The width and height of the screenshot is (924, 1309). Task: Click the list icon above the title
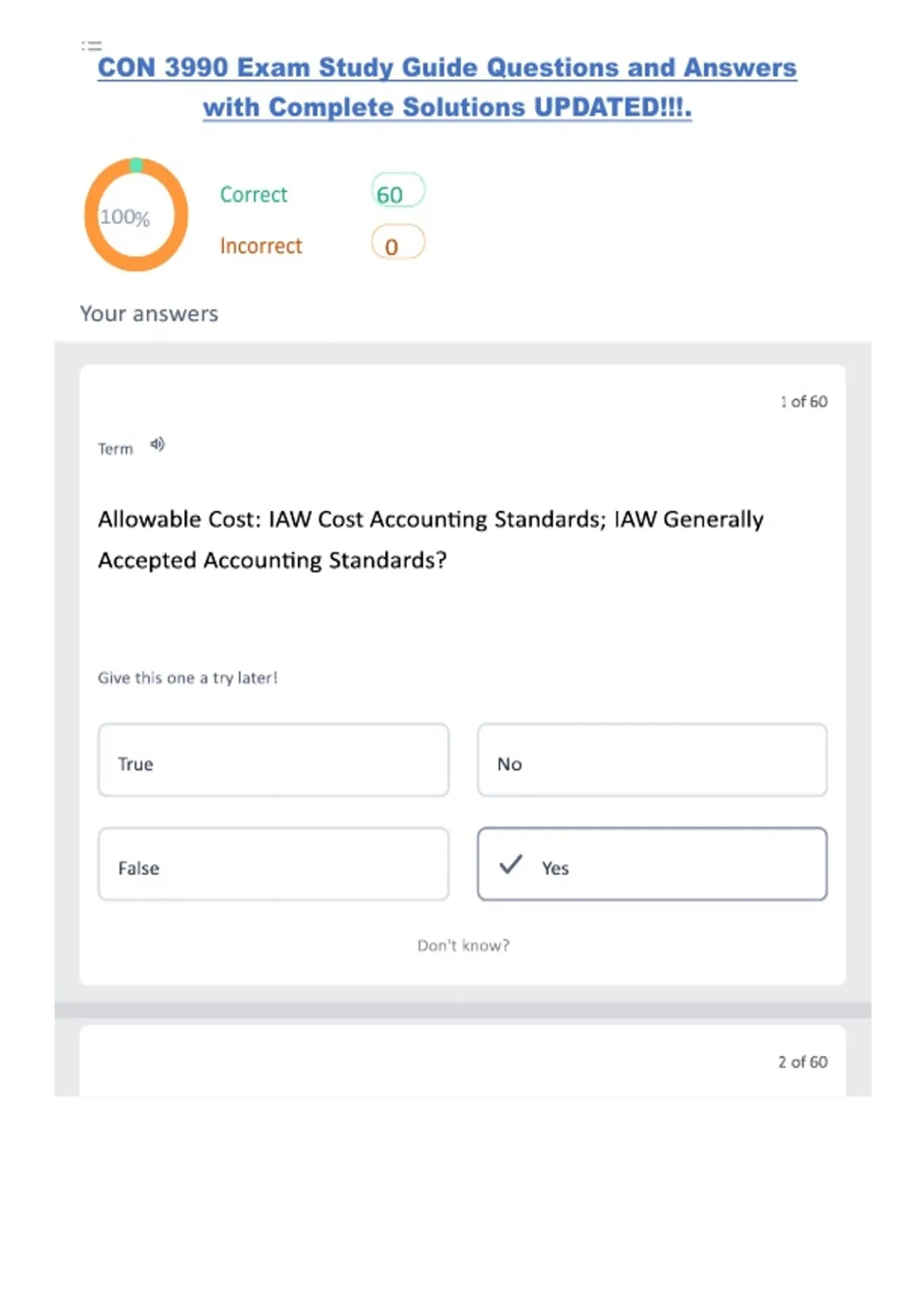[92, 46]
